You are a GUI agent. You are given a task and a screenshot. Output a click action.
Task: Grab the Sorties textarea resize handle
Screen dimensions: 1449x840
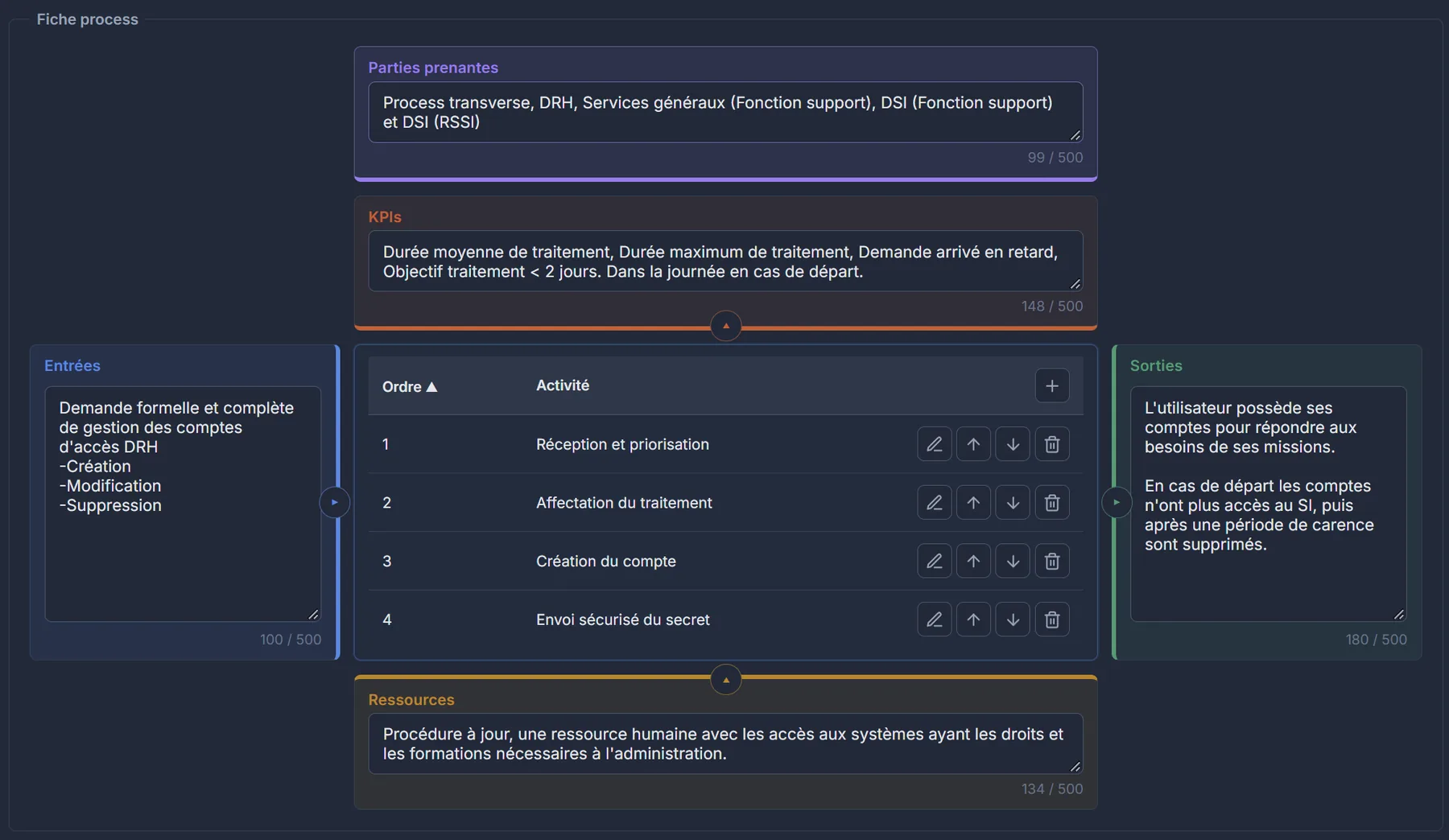[x=1399, y=615]
